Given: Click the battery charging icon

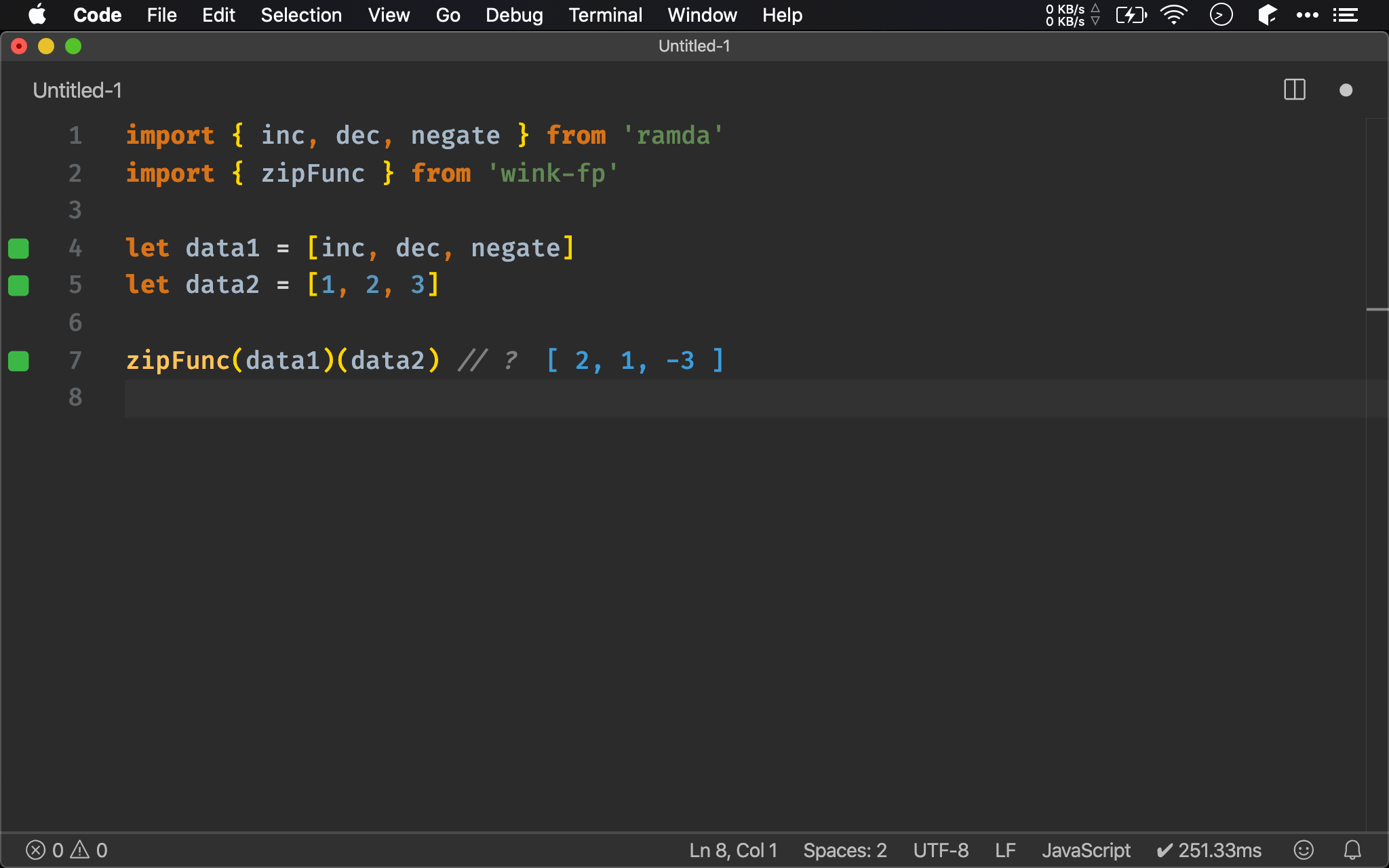Looking at the screenshot, I should click(1131, 15).
